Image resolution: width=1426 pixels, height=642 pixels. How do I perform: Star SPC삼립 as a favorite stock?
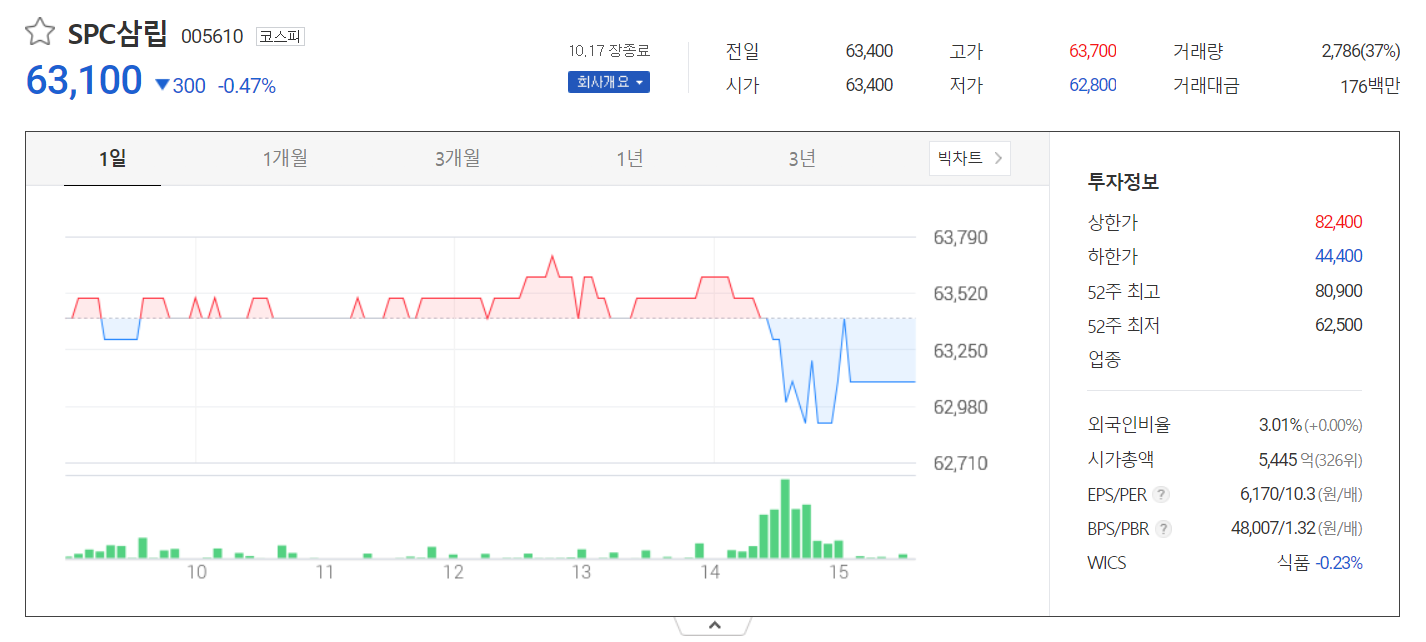40,32
